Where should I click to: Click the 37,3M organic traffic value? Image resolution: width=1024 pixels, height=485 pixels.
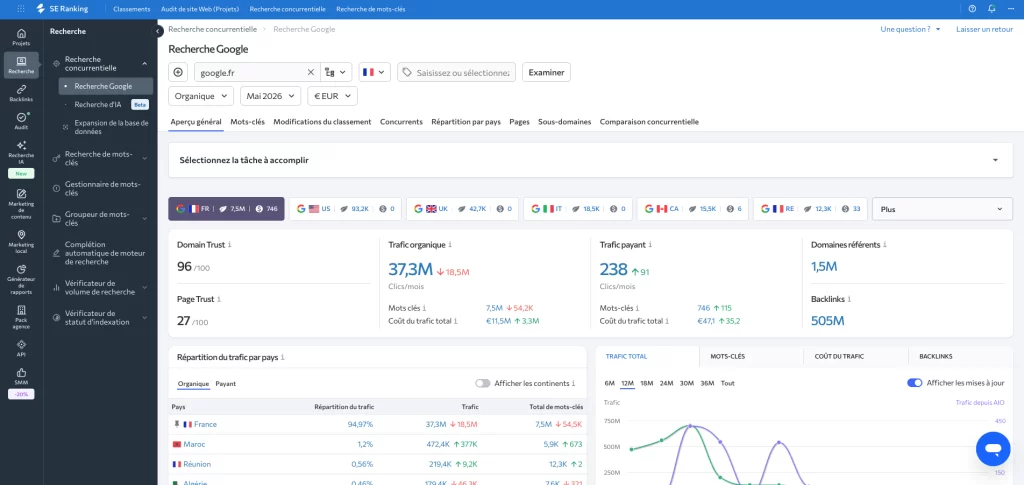(411, 268)
